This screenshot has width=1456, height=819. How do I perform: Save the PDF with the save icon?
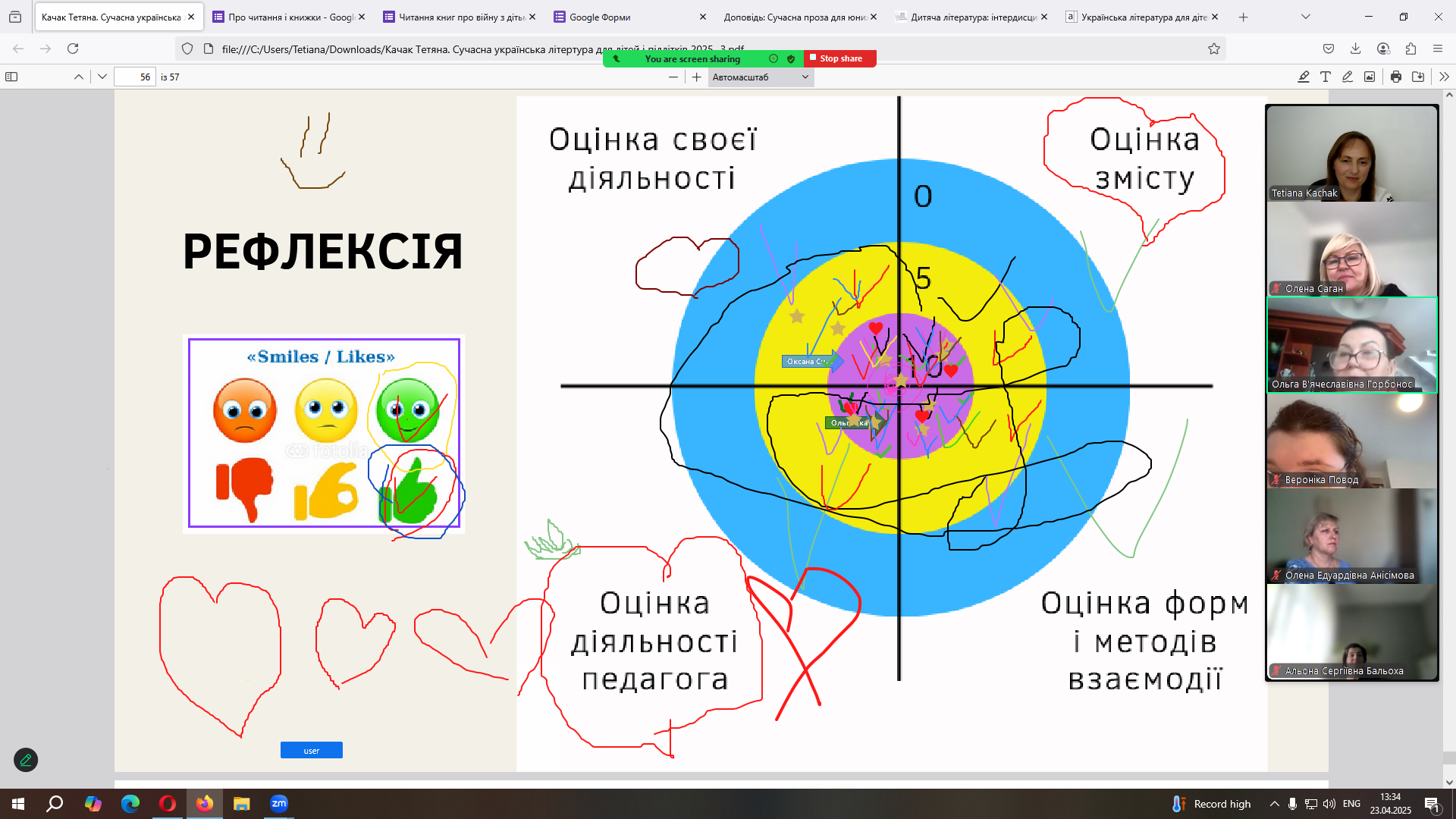tap(1418, 77)
